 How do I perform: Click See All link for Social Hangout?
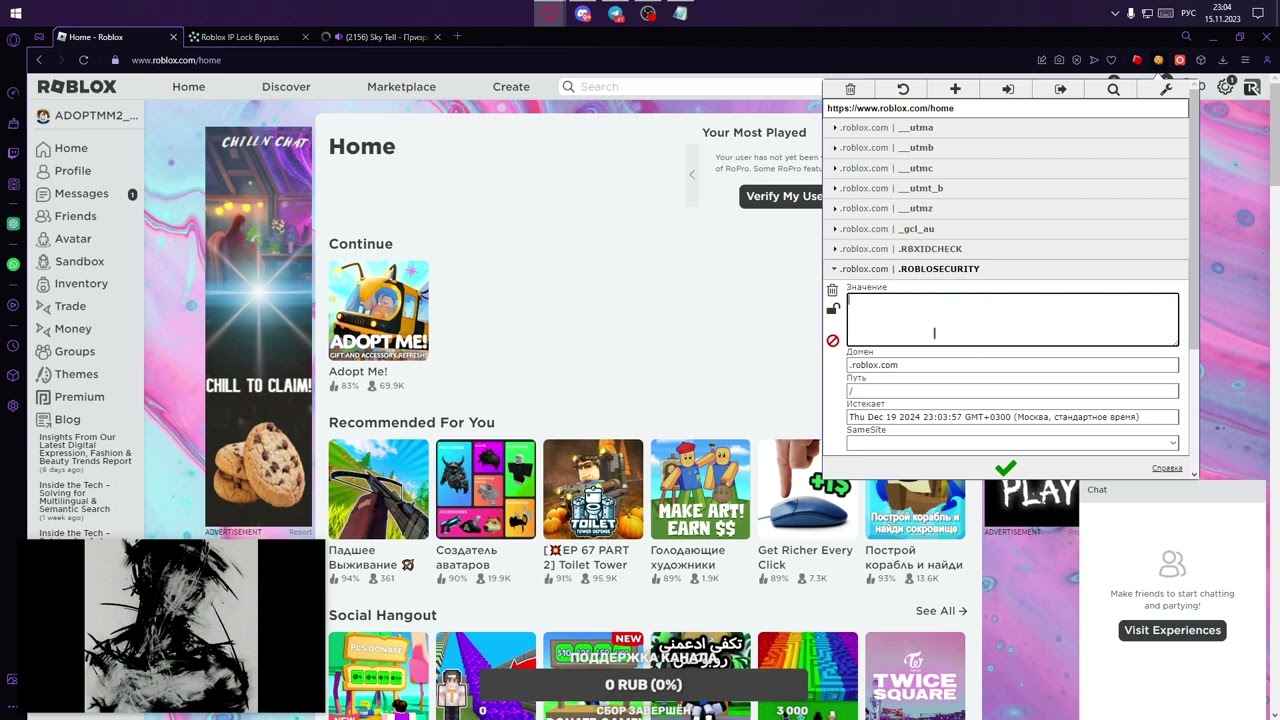(941, 611)
